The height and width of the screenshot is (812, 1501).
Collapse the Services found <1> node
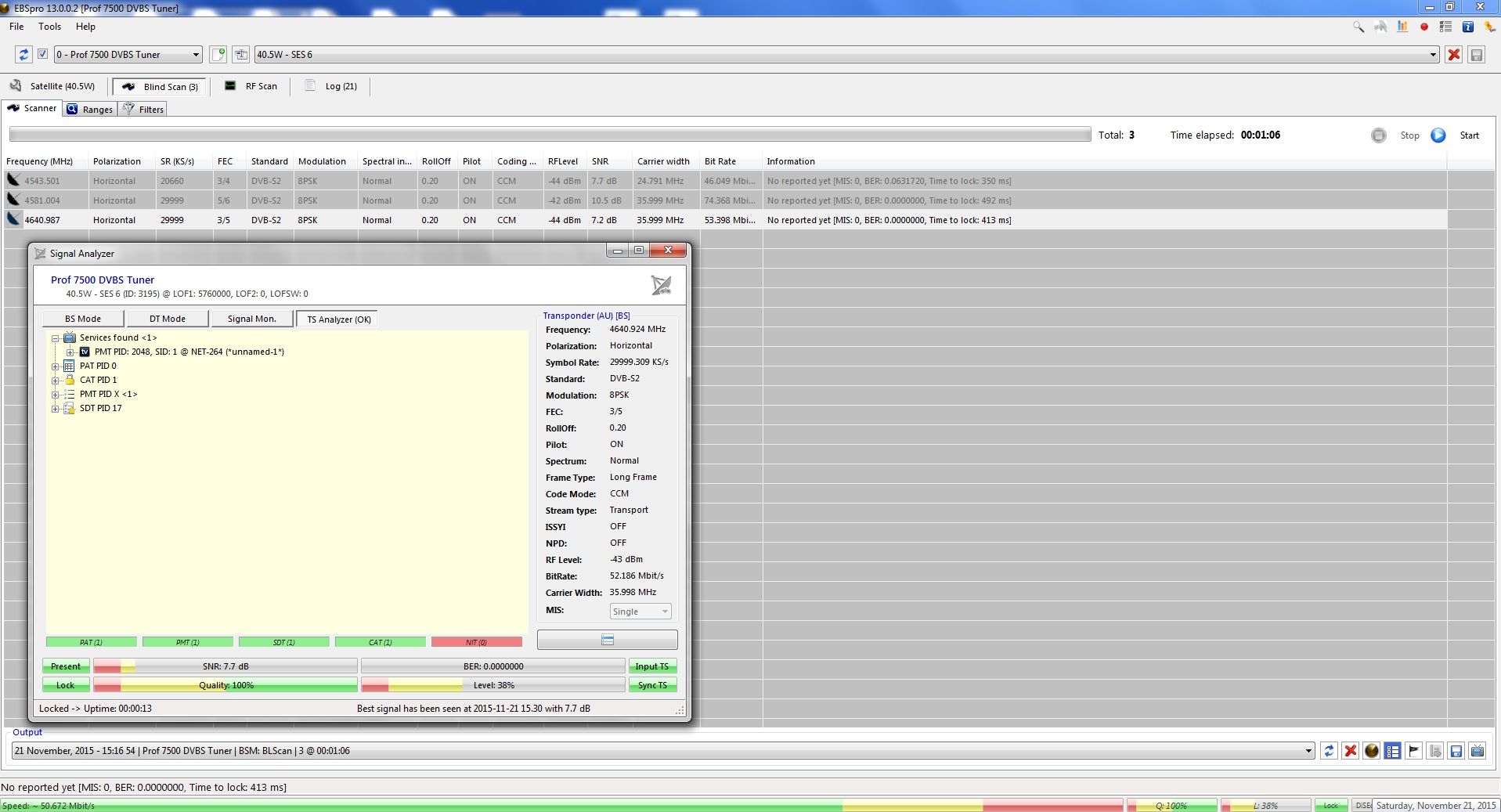[x=56, y=338]
